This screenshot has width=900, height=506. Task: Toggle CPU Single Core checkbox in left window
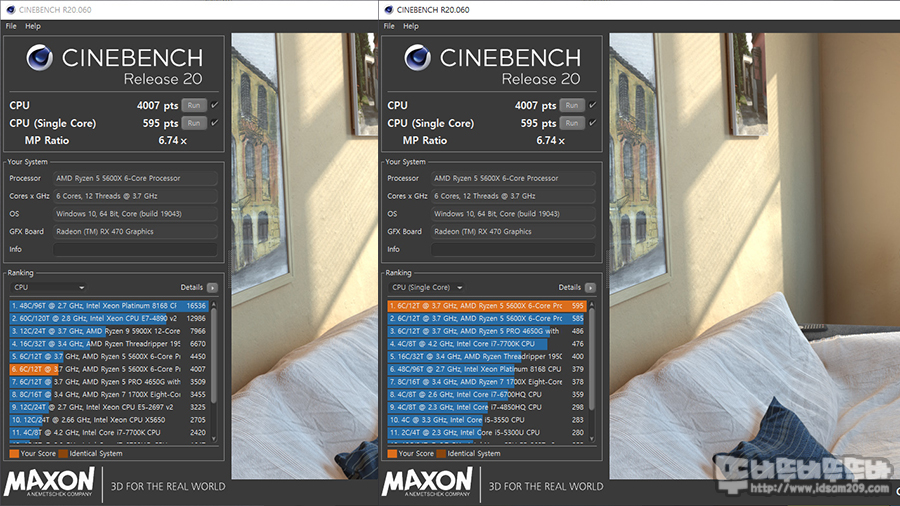(215, 123)
